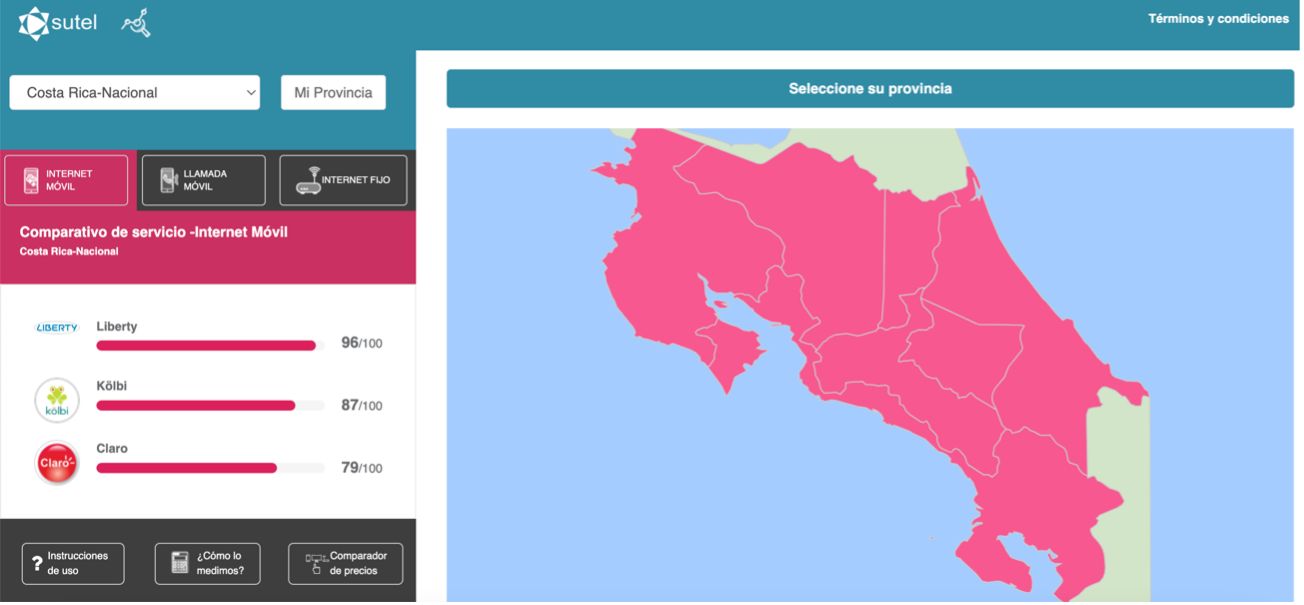Click the price comparator icon
1304x605 pixels.
click(x=316, y=563)
